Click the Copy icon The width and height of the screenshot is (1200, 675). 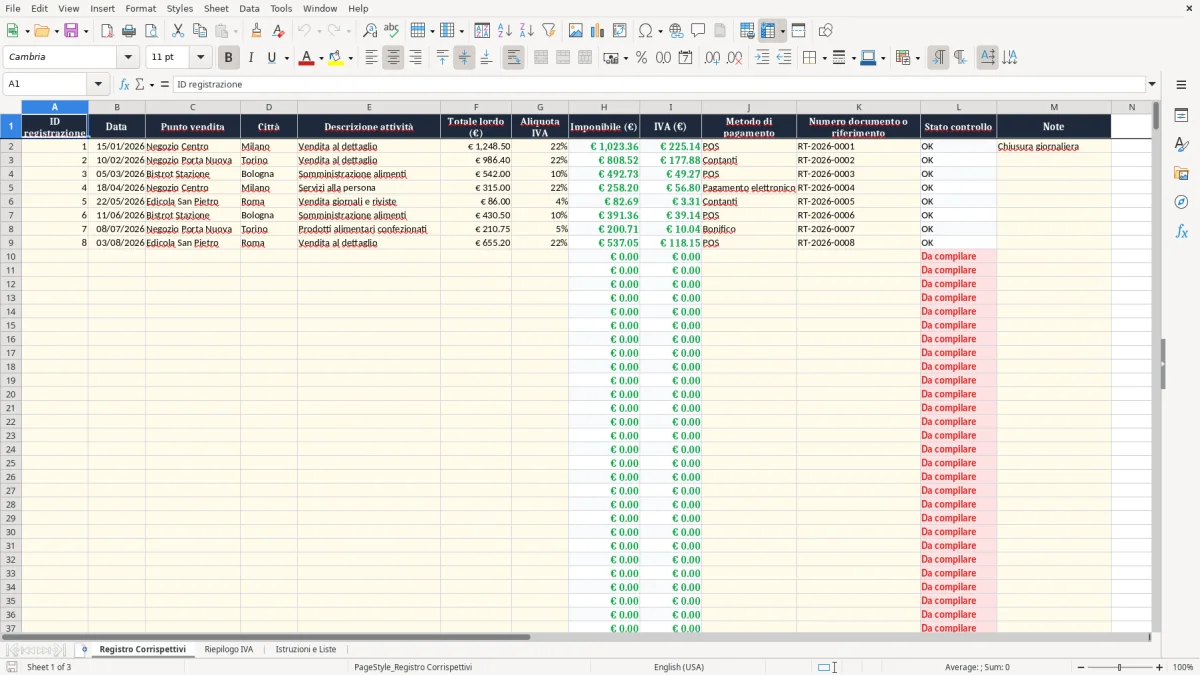(x=200, y=31)
